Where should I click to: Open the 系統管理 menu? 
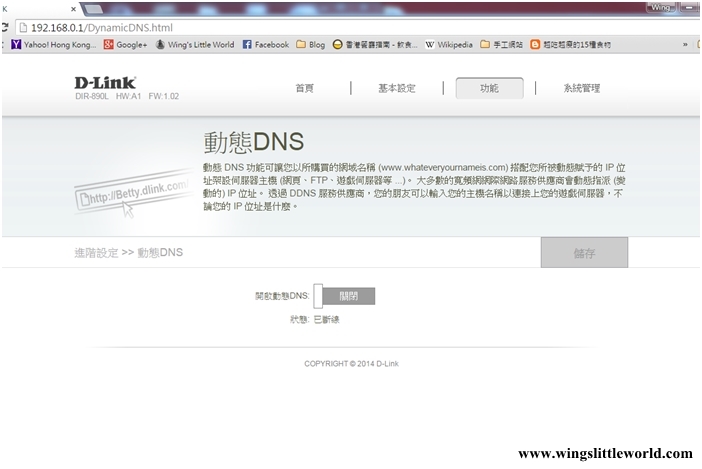581,88
